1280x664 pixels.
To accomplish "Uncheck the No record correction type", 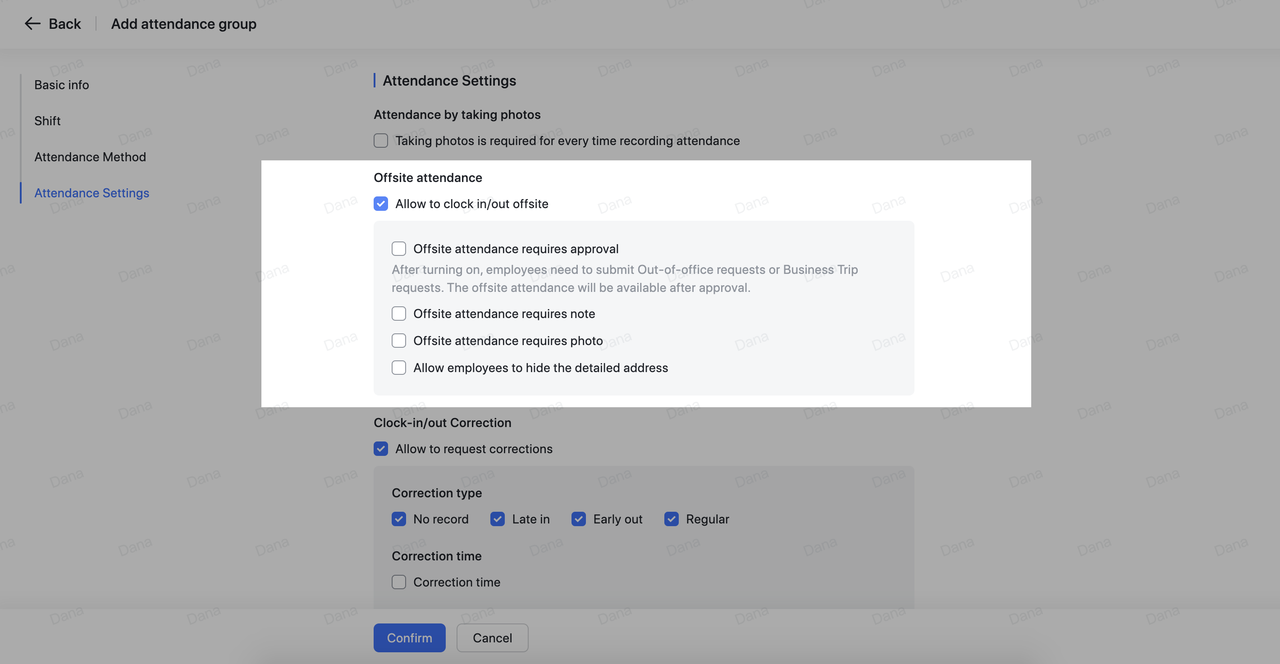I will click(x=399, y=519).
